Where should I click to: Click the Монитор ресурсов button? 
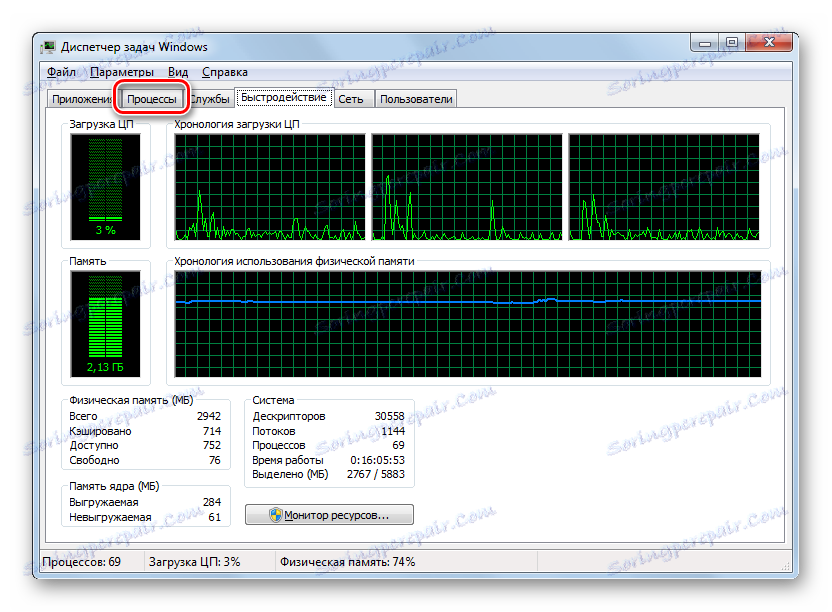click(x=329, y=515)
